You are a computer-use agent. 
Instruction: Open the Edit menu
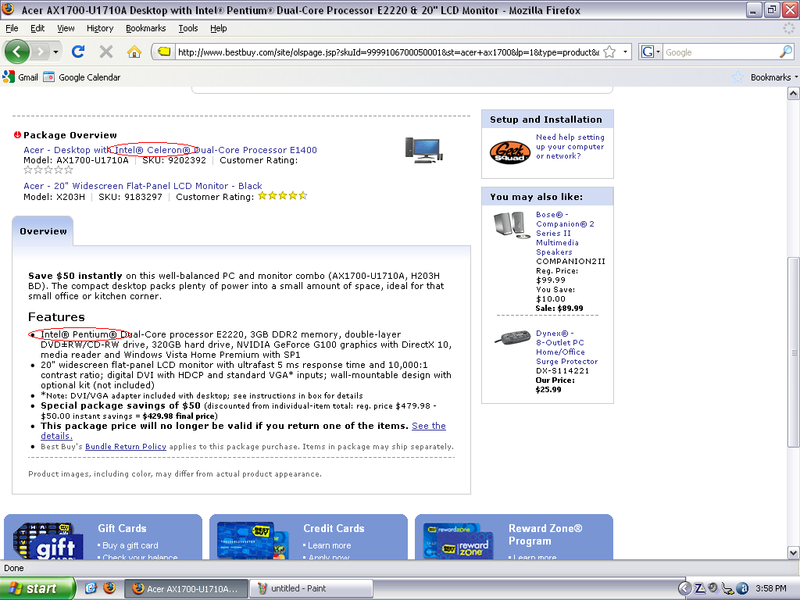37,29
